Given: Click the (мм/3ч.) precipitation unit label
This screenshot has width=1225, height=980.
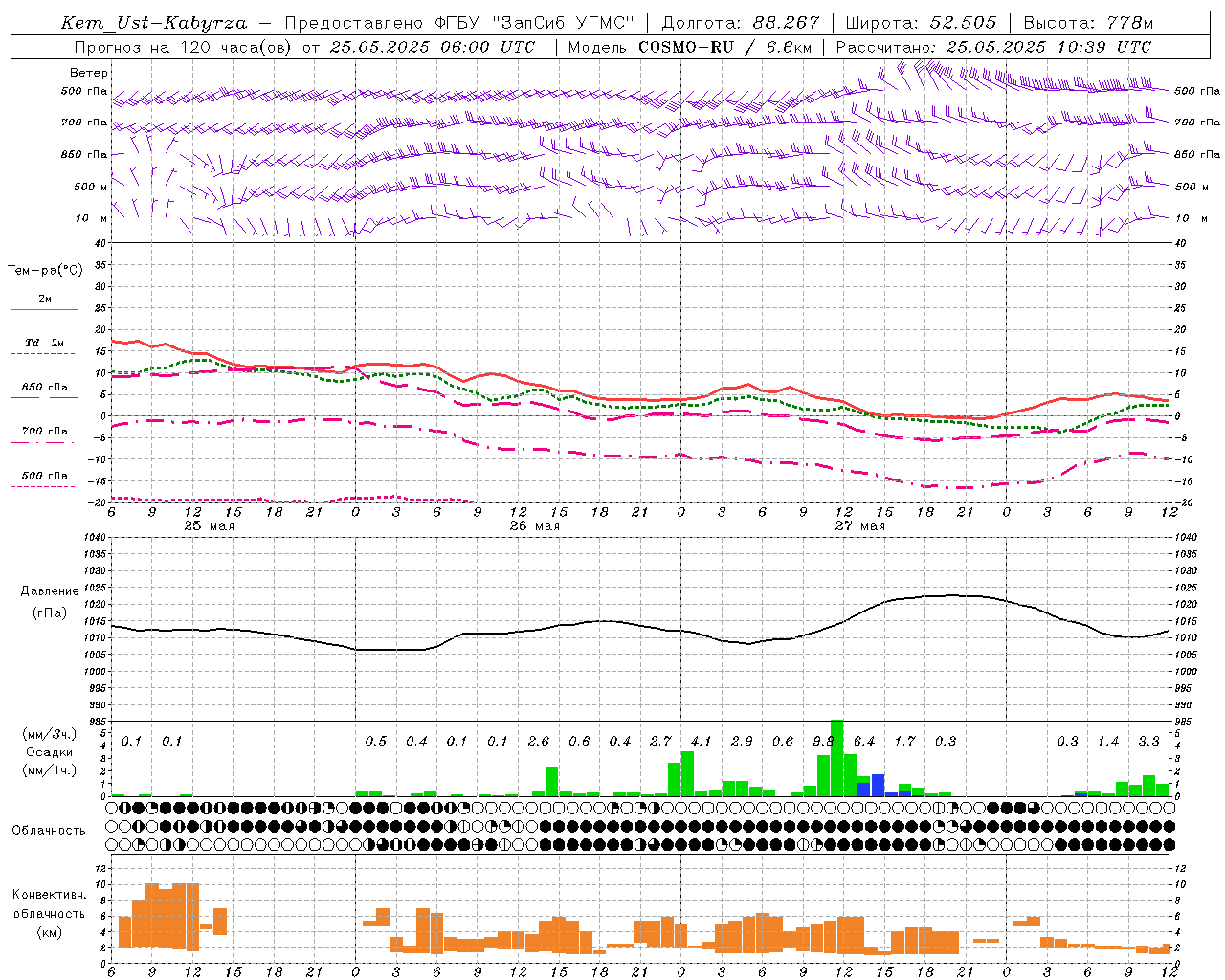Looking at the screenshot, I should [x=50, y=734].
